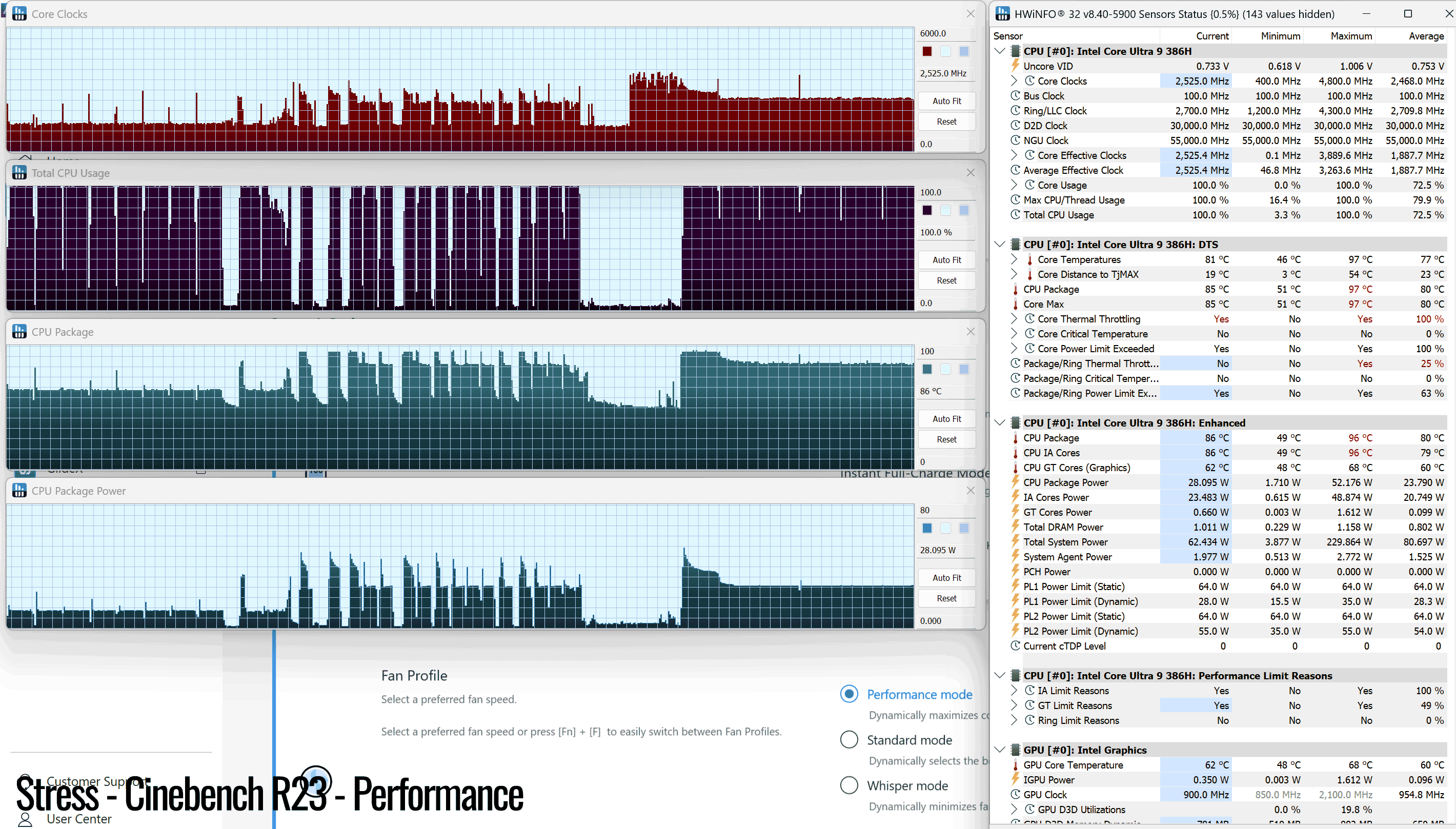Click the lightning icon beside CPU Package Power
This screenshot has width=1456, height=829.
click(1016, 482)
